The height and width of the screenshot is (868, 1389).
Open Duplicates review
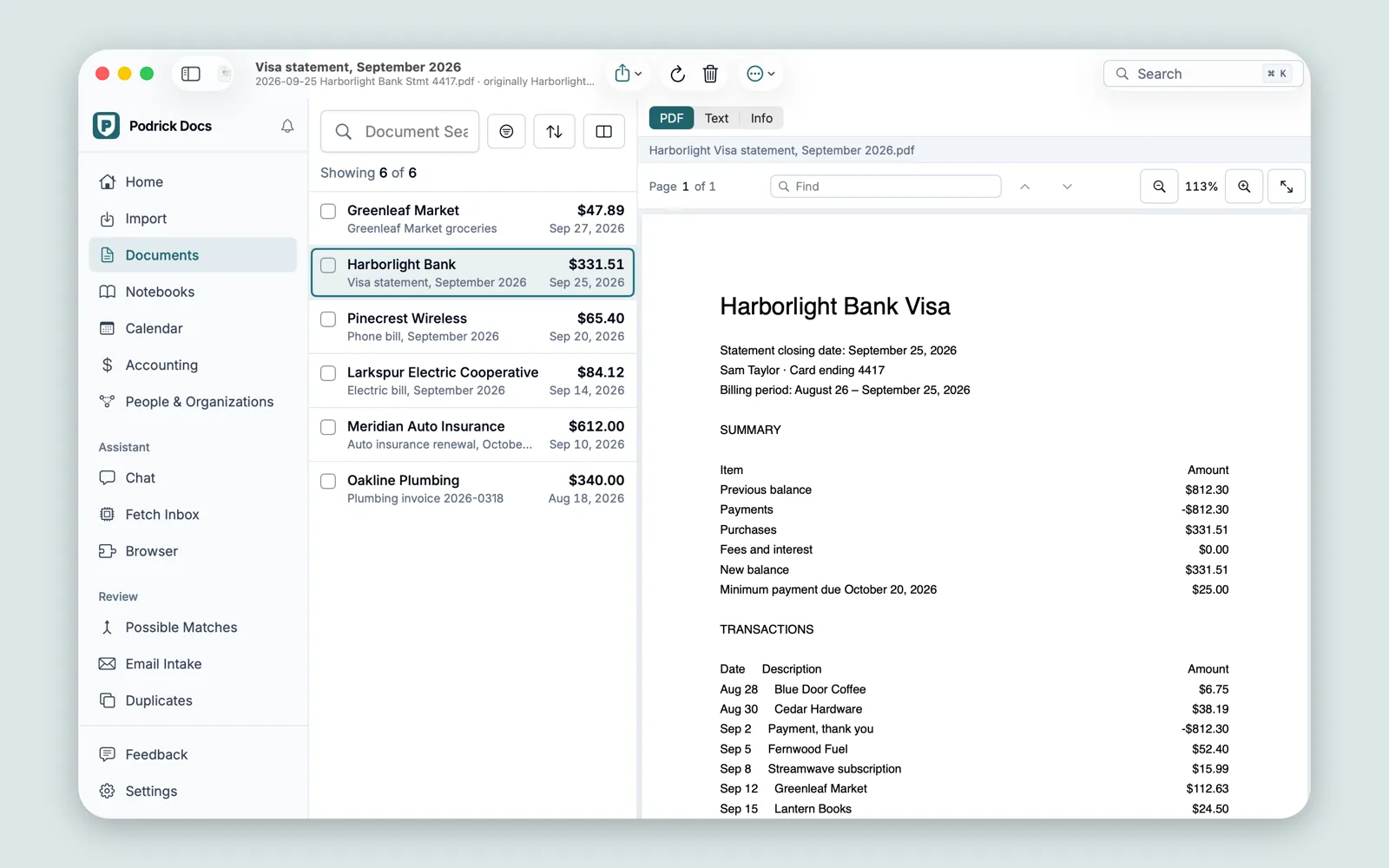[x=193, y=700]
